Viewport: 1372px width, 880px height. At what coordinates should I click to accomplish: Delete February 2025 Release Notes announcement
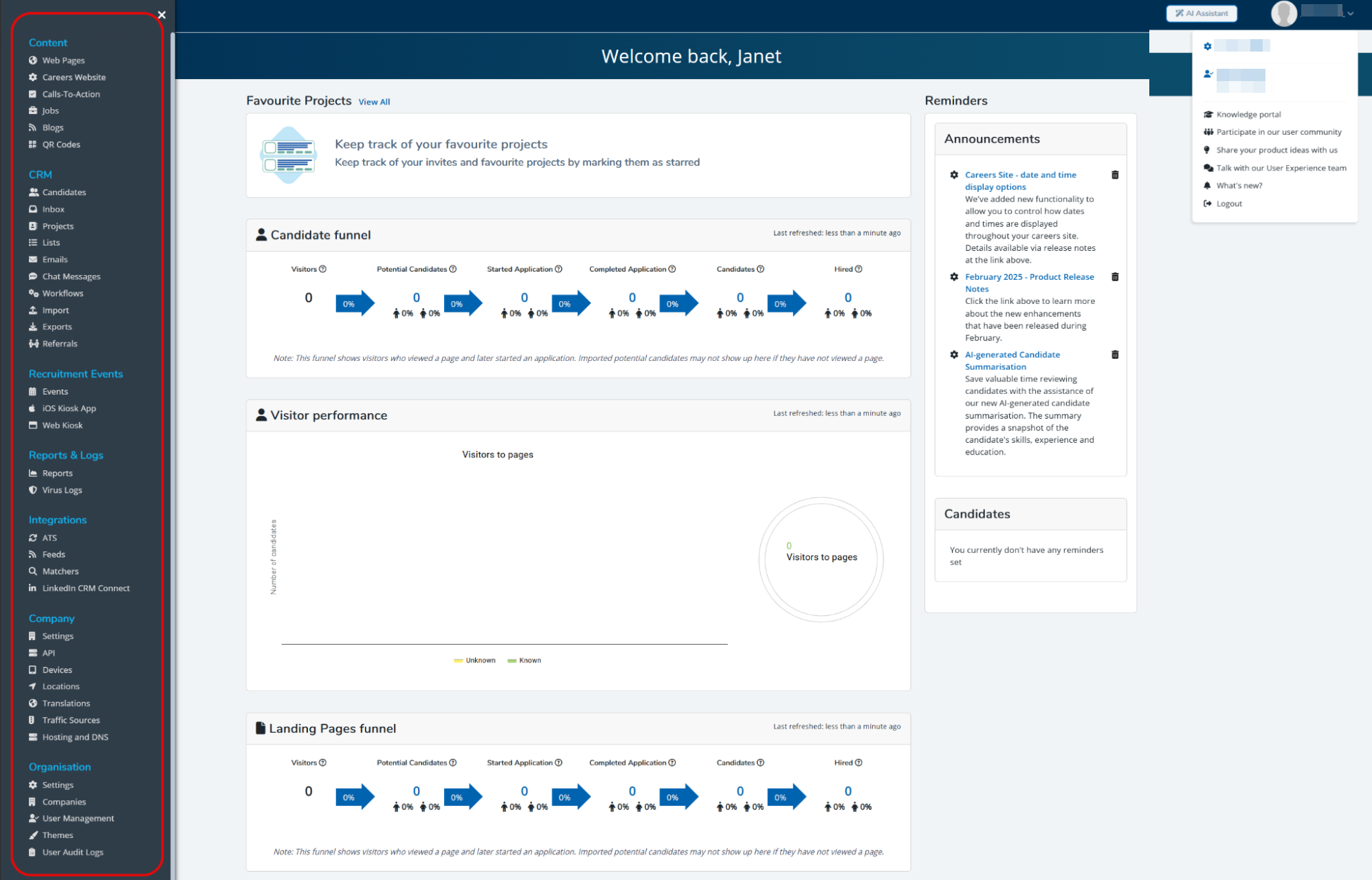click(x=1115, y=277)
